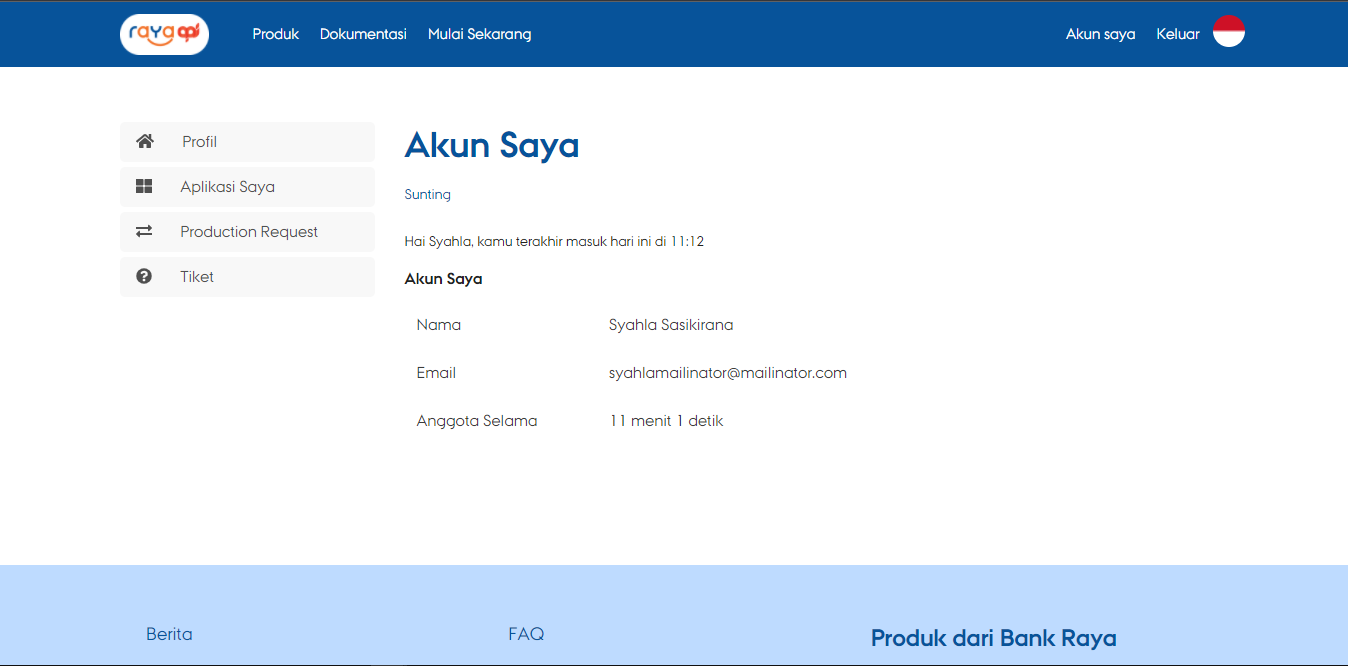Viewport: 1348px width, 666px height.
Task: Open the Aplikasi Saya section
Action: [226, 186]
